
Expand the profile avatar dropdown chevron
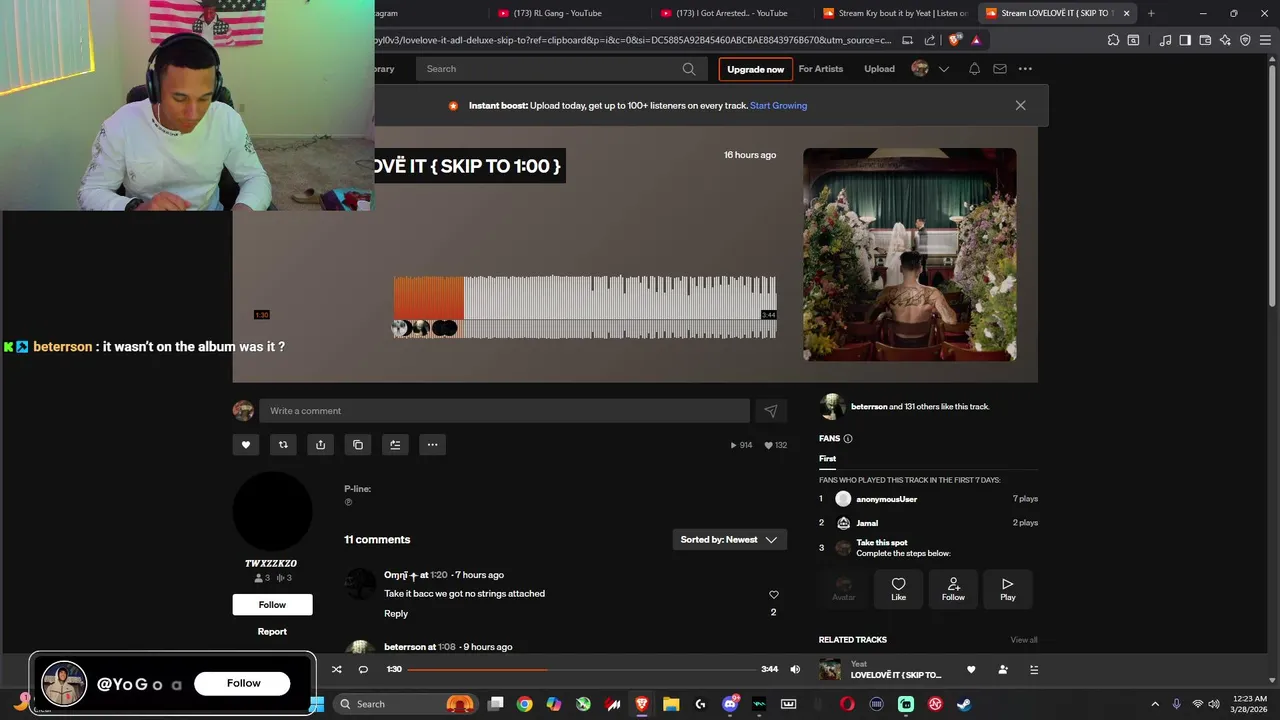[943, 69]
